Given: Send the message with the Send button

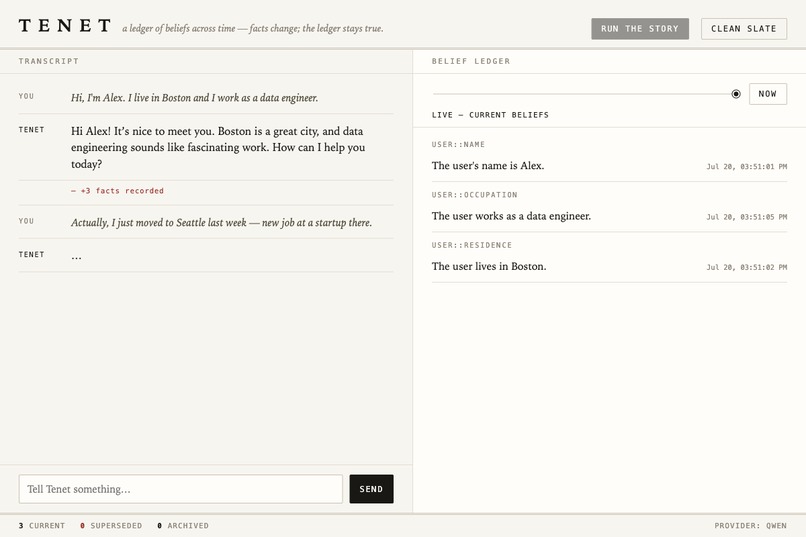Looking at the screenshot, I should pyautogui.click(x=371, y=489).
